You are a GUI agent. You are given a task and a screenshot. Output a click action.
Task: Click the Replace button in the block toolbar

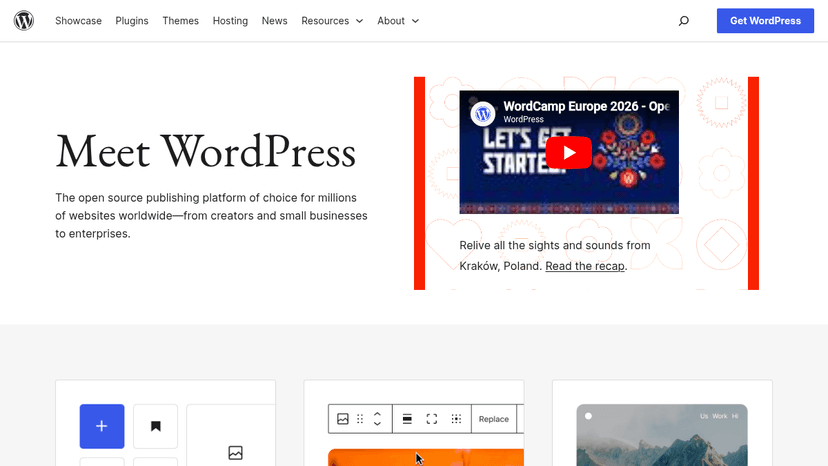tap(494, 419)
